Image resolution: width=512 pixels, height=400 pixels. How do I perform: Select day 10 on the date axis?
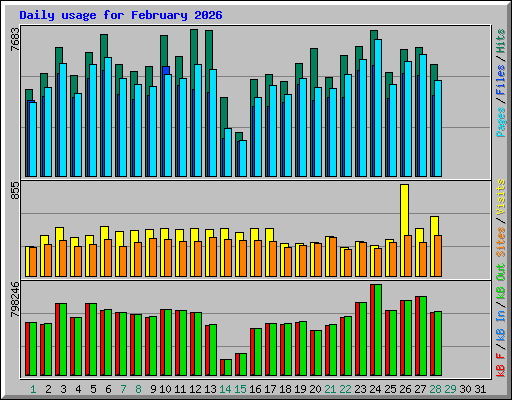[x=165, y=389]
